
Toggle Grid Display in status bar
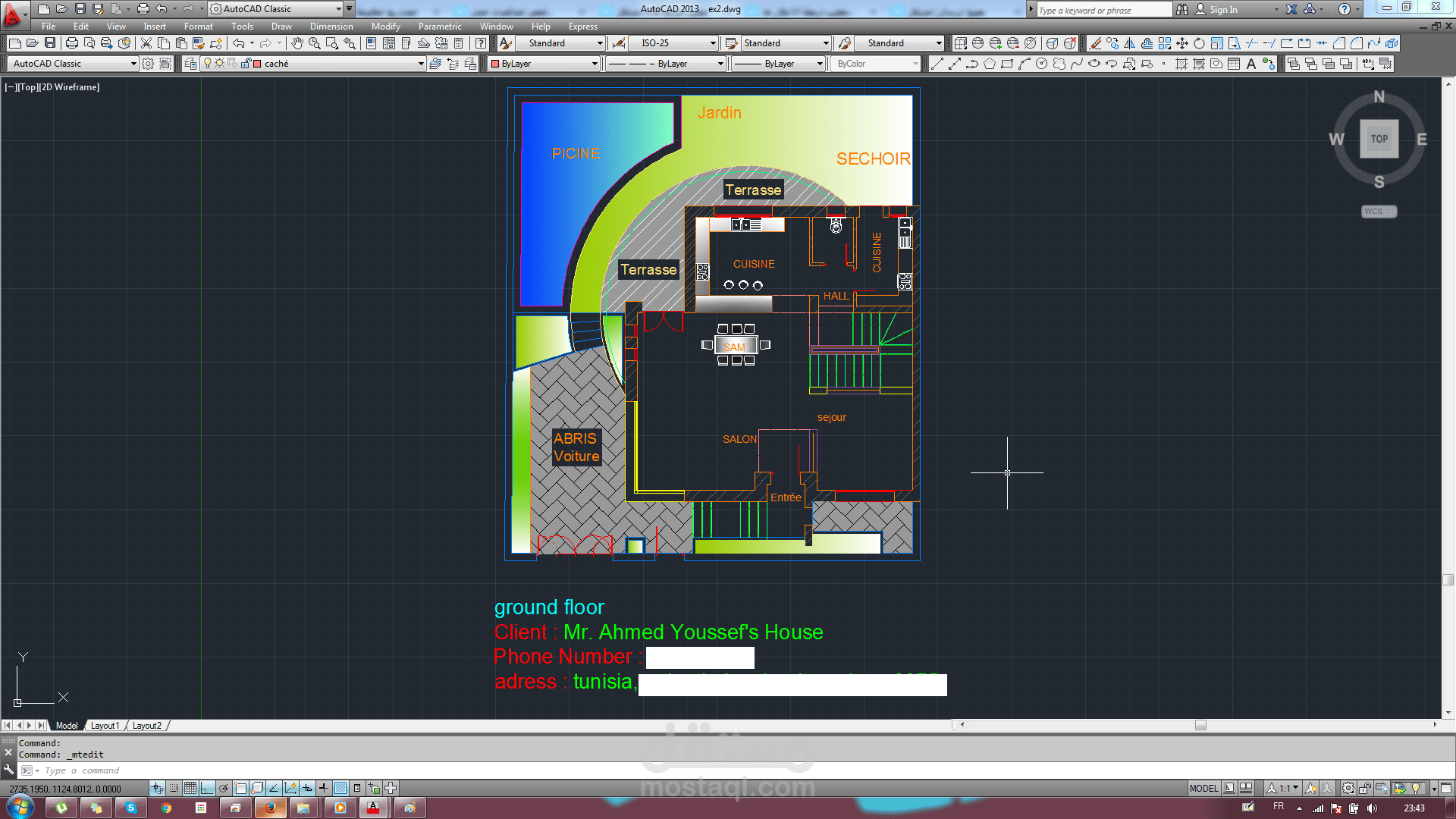point(190,788)
